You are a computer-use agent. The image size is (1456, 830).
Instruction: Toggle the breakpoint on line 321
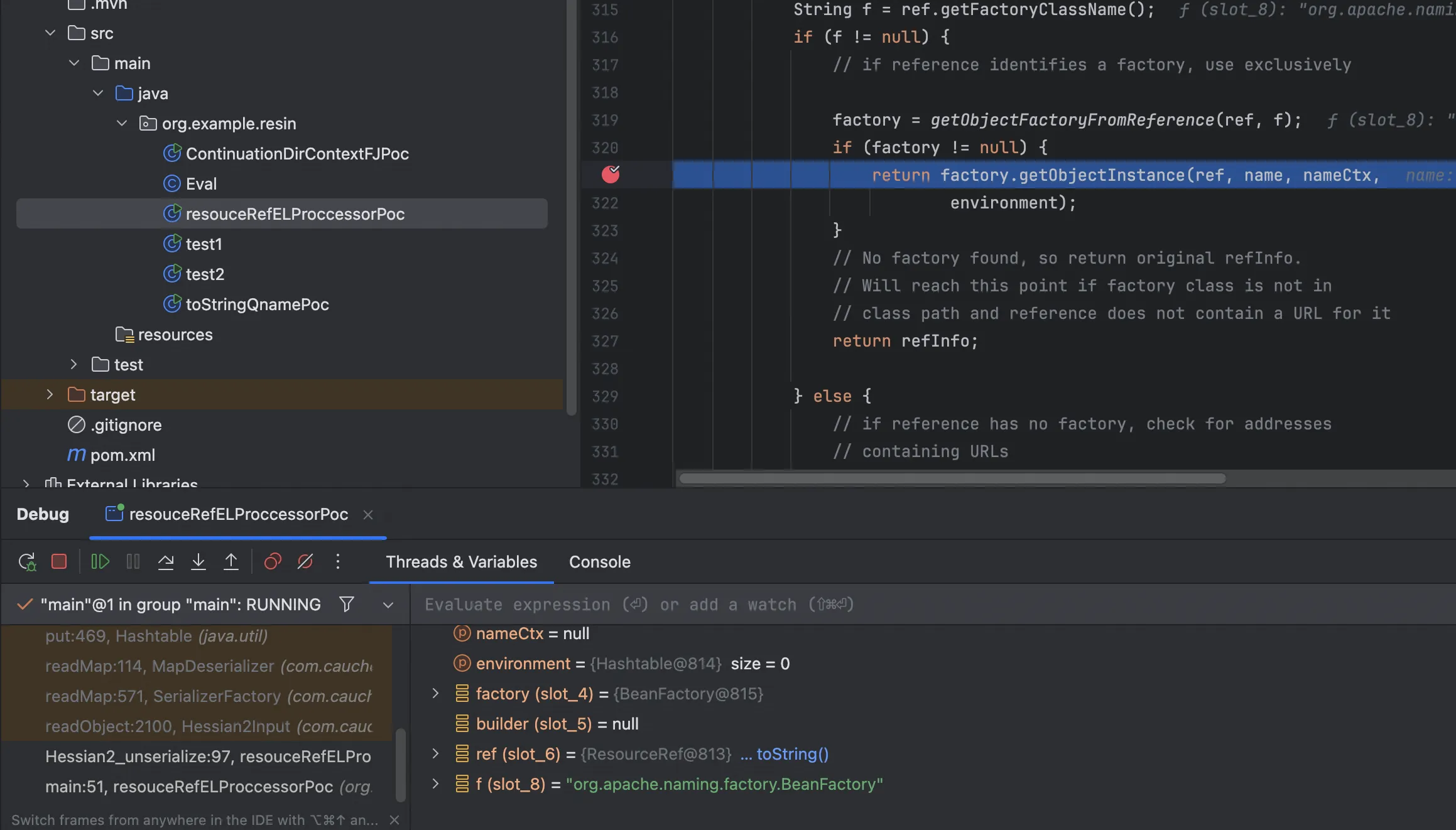[611, 175]
